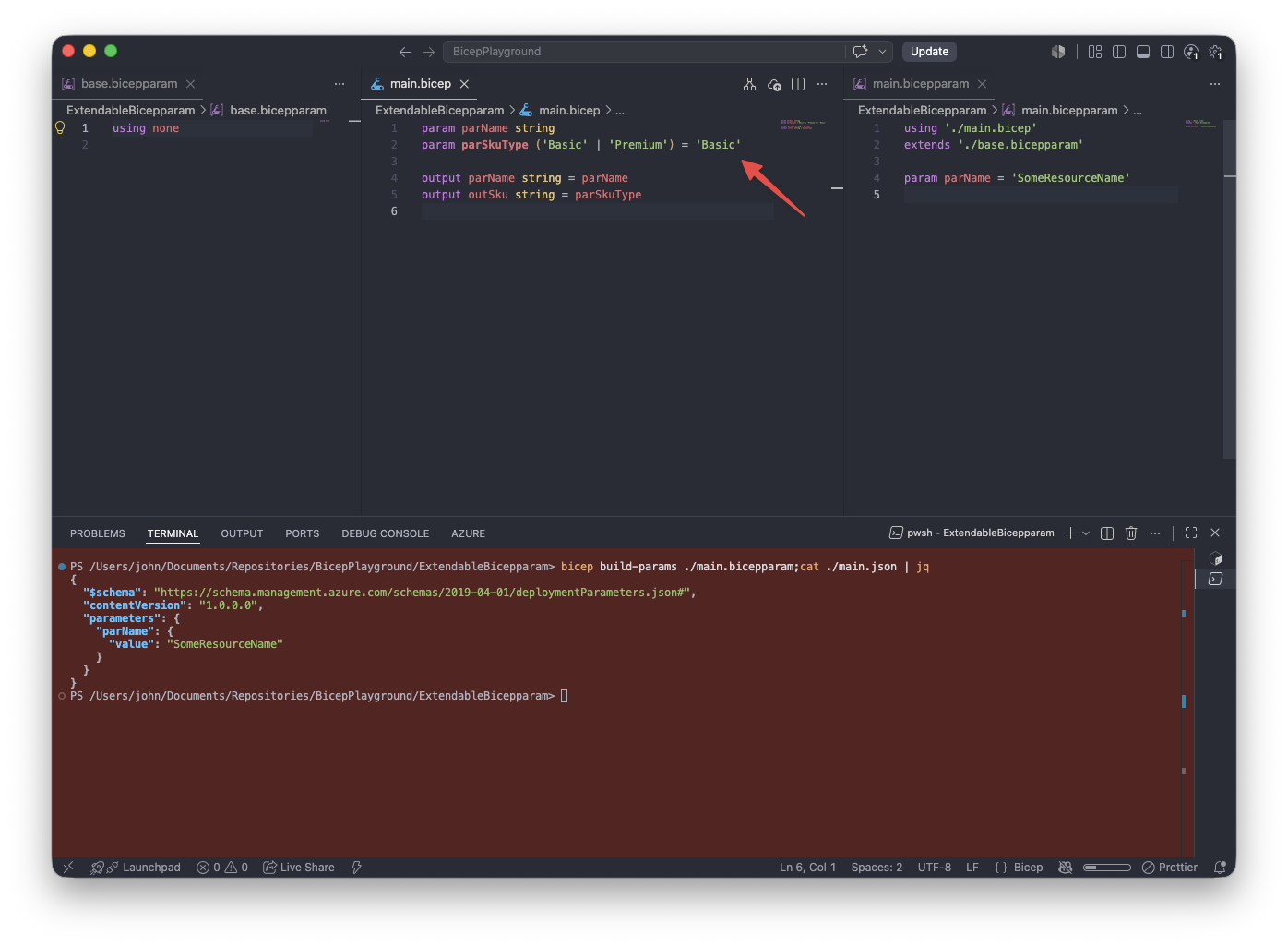Select the TERMINAL panel tab
The height and width of the screenshot is (946, 1288).
tap(173, 533)
